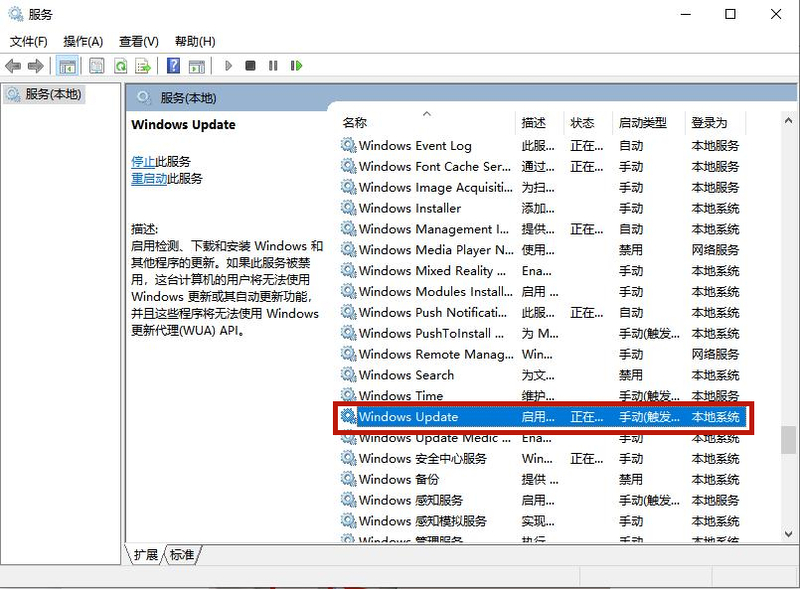Open the 操作(A) menu
Image resolution: width=800 pixels, height=589 pixels.
(x=84, y=41)
